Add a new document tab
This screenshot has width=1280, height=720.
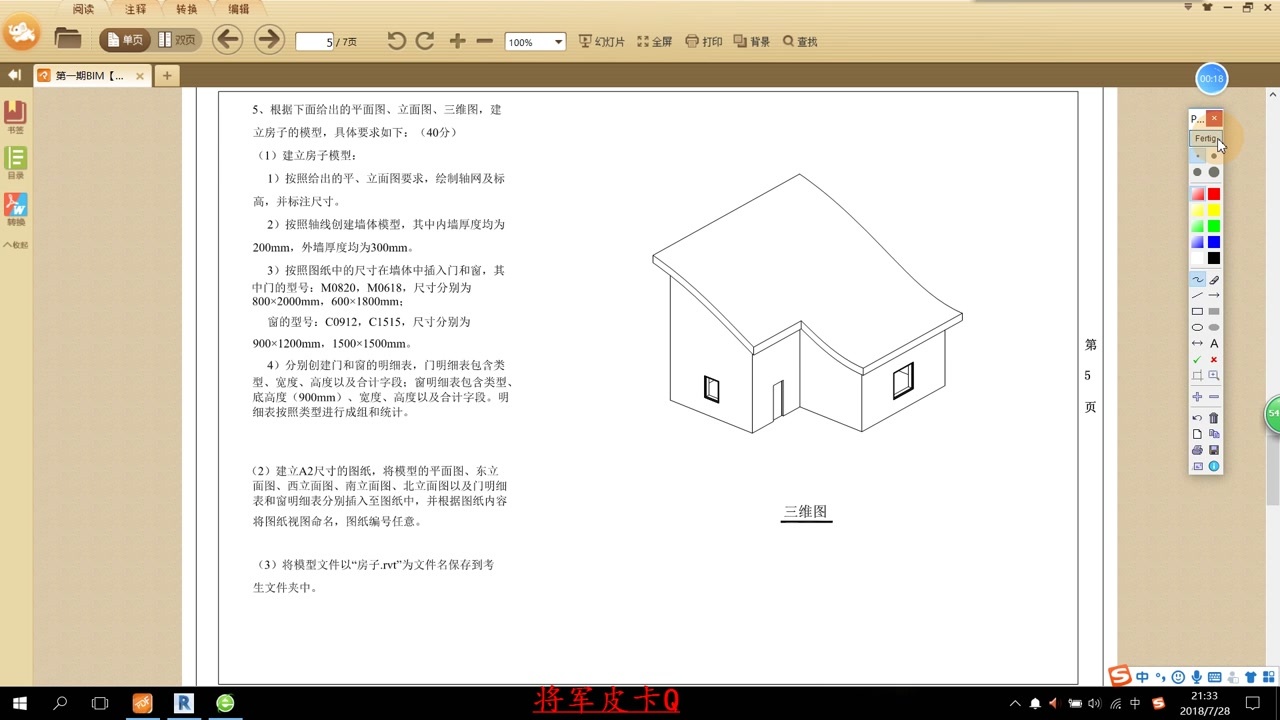pos(167,76)
